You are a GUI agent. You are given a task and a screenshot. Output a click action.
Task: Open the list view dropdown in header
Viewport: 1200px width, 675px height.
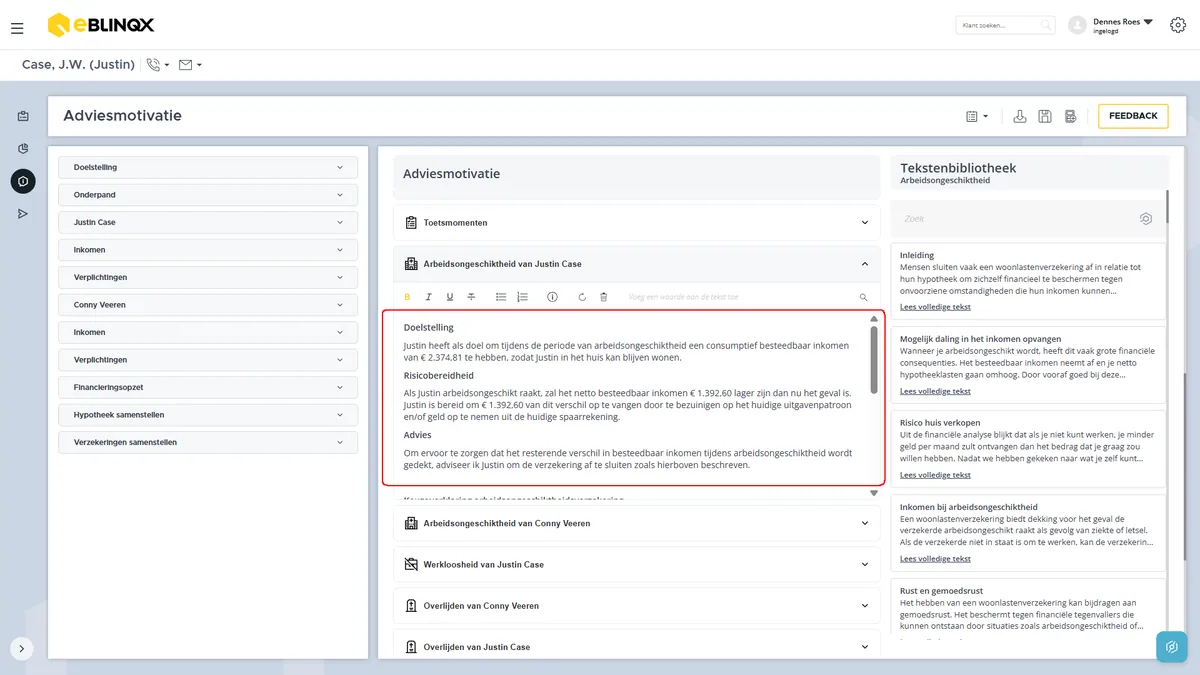click(977, 116)
